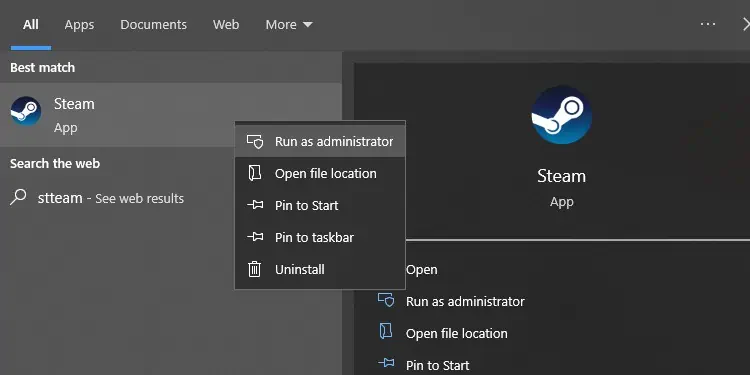Select Uninstall in context menu
The width and height of the screenshot is (750, 375).
tap(320, 269)
